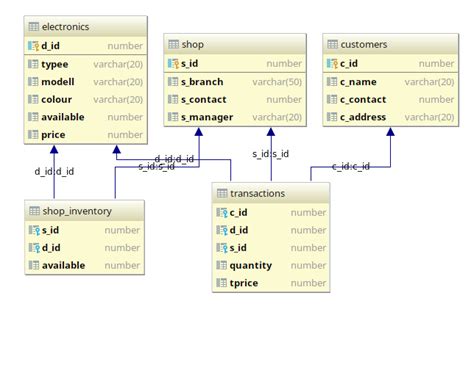Select the price column in electronics
Viewport: 474px width, 370px height.
[x=53, y=135]
